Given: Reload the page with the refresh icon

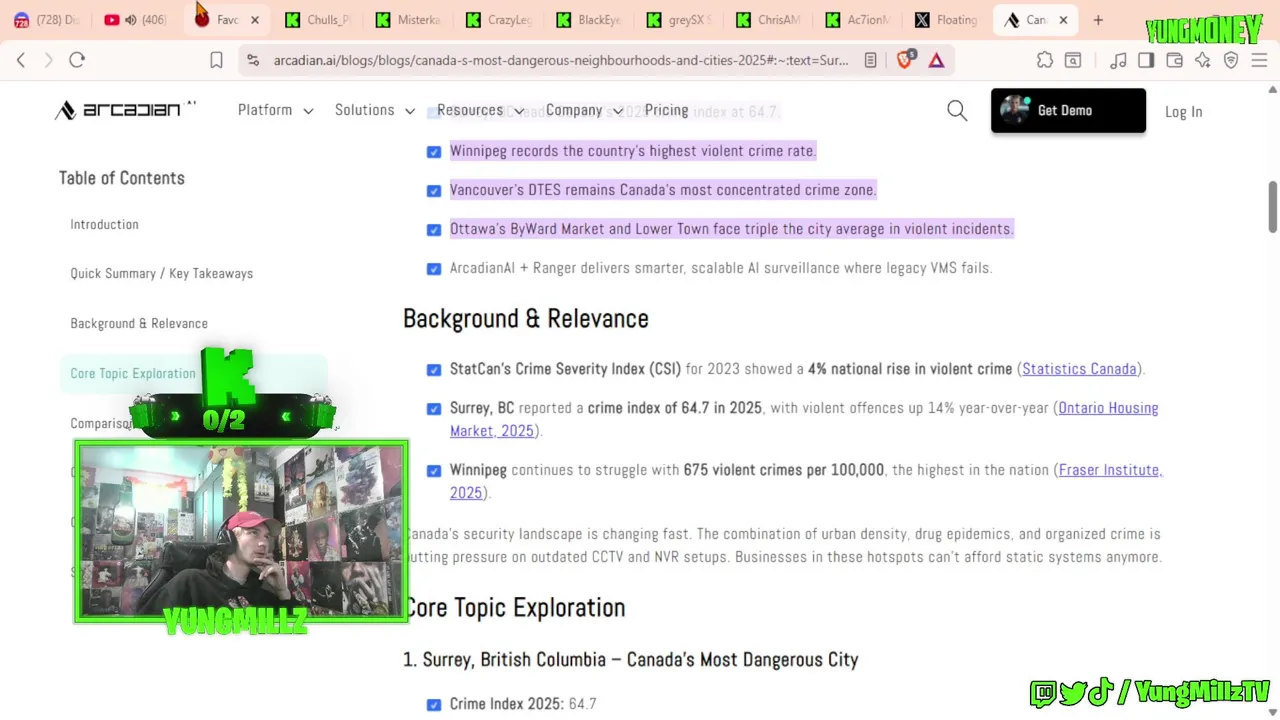Looking at the screenshot, I should coord(77,60).
